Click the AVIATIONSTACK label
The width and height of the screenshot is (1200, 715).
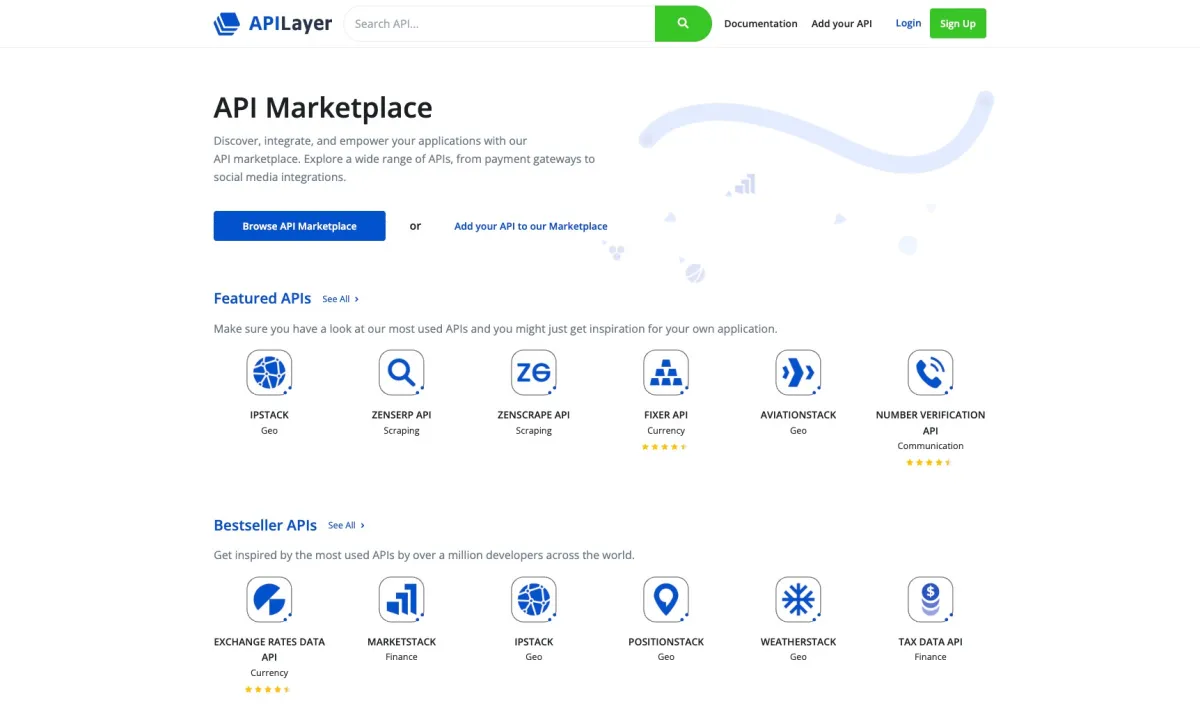798,415
